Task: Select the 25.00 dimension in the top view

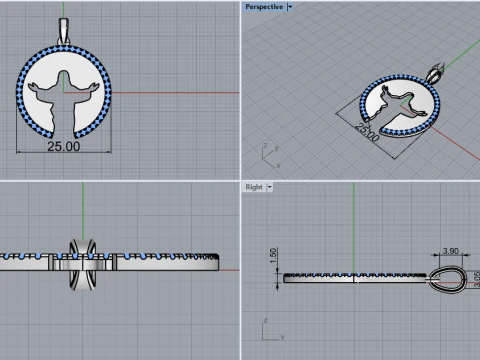Action: coord(64,146)
